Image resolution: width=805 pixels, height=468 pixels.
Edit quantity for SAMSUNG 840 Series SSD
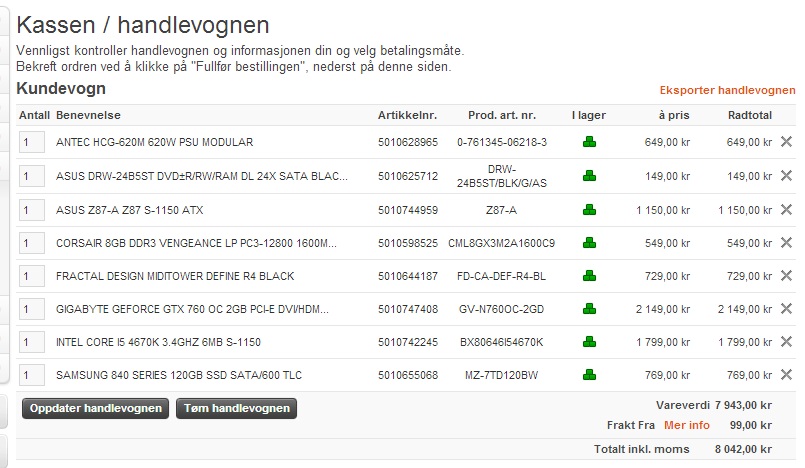coord(32,375)
